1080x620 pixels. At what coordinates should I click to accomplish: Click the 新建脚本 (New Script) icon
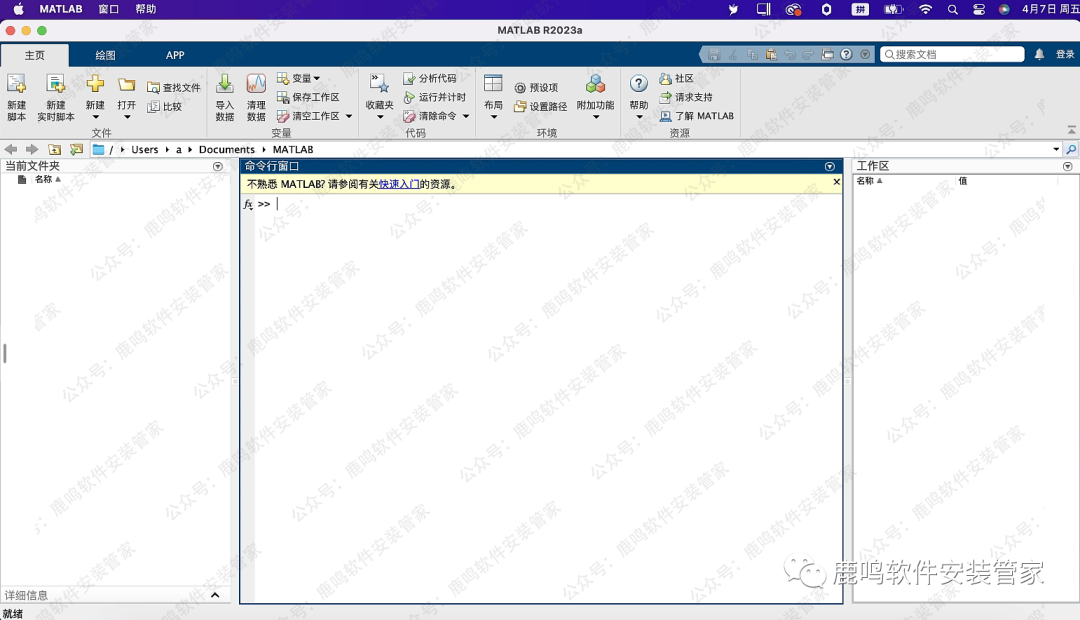[x=16, y=86]
